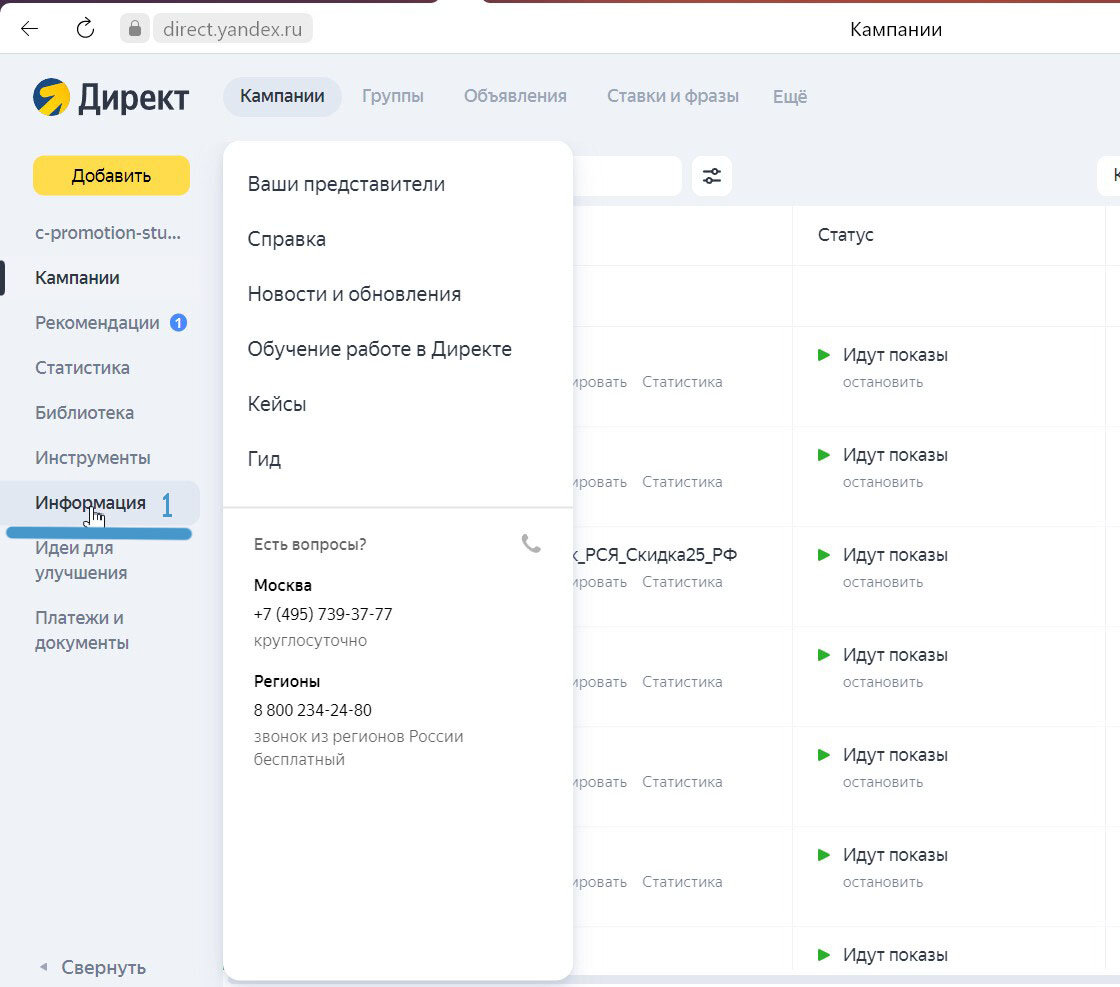The height and width of the screenshot is (987, 1120).
Task: Open the filter settings sliders icon
Action: point(711,176)
